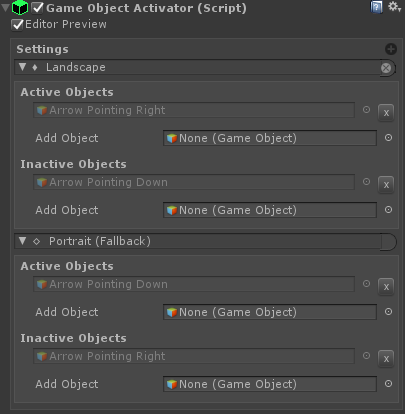Viewport: 405px width, 414px height.
Task: Remove Arrow Pointing Down from Portrait active objects
Action: coord(386,287)
